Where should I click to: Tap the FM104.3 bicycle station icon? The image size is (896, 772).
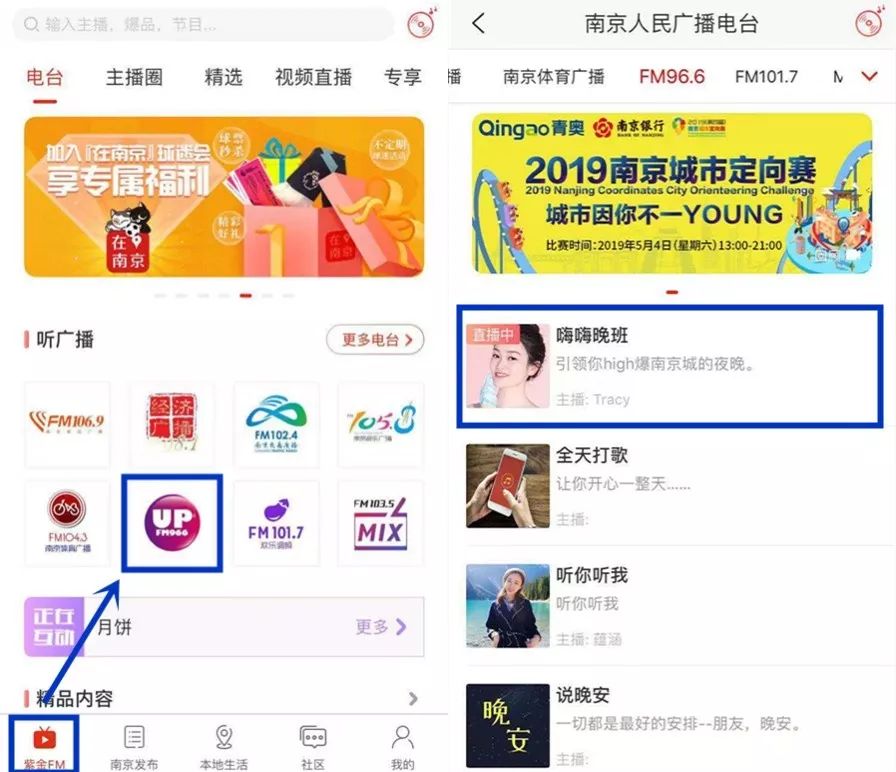point(67,523)
